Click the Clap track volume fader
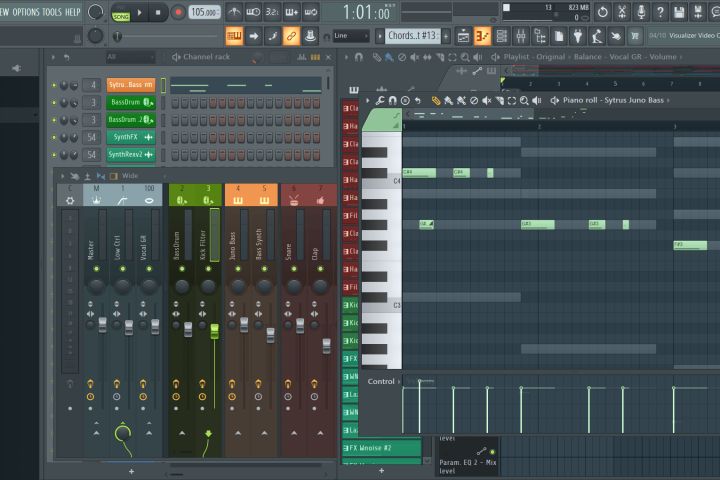This screenshot has height=480, width=720. (326, 345)
